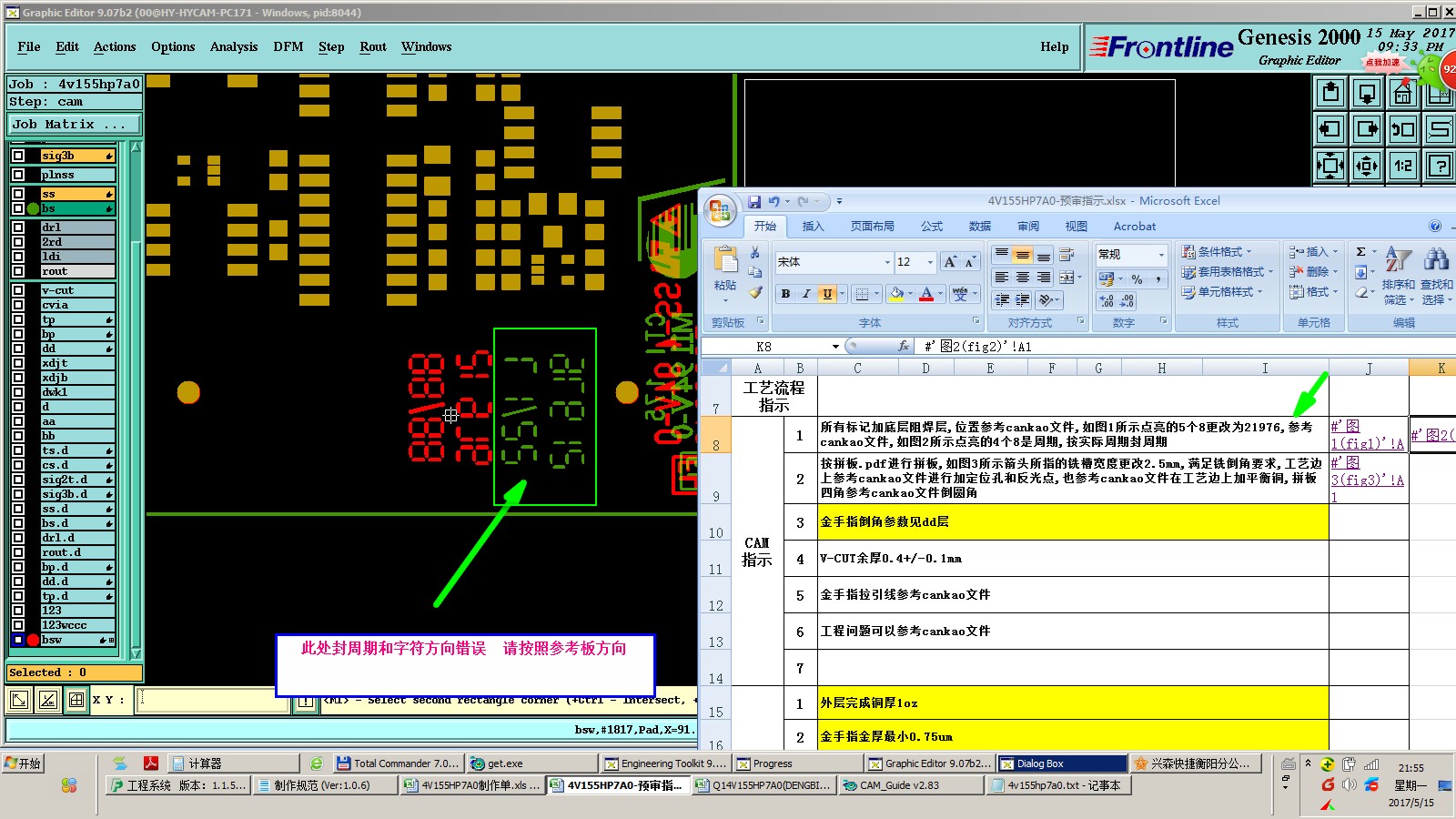This screenshot has height=819, width=1456.
Task: Click the 1:2 scale icon
Action: click(1403, 166)
